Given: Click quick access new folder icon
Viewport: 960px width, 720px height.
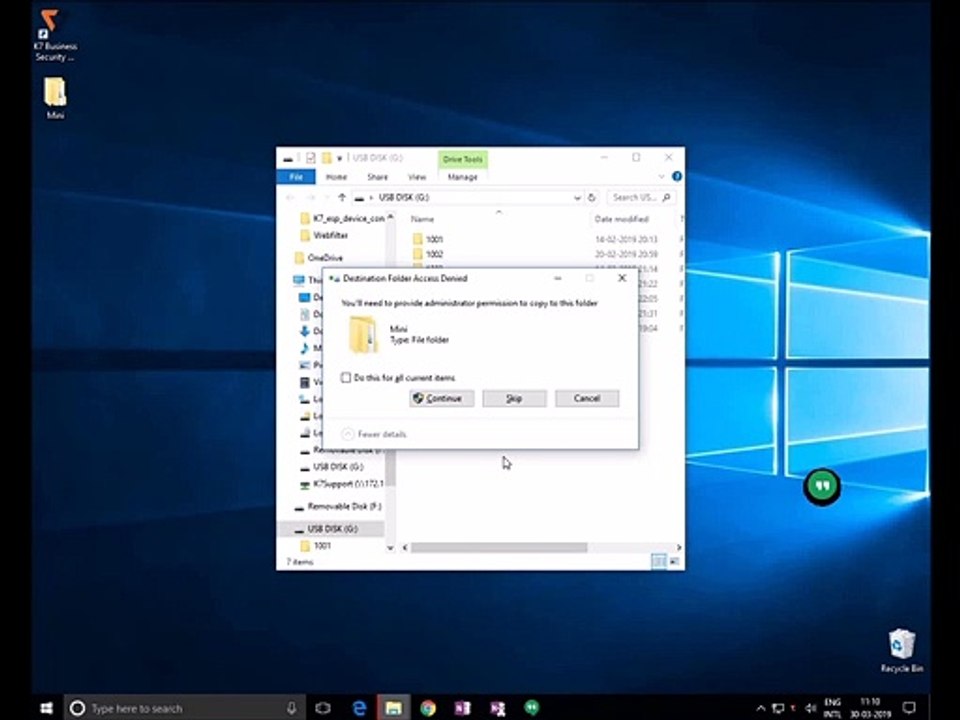Looking at the screenshot, I should pyautogui.click(x=327, y=158).
